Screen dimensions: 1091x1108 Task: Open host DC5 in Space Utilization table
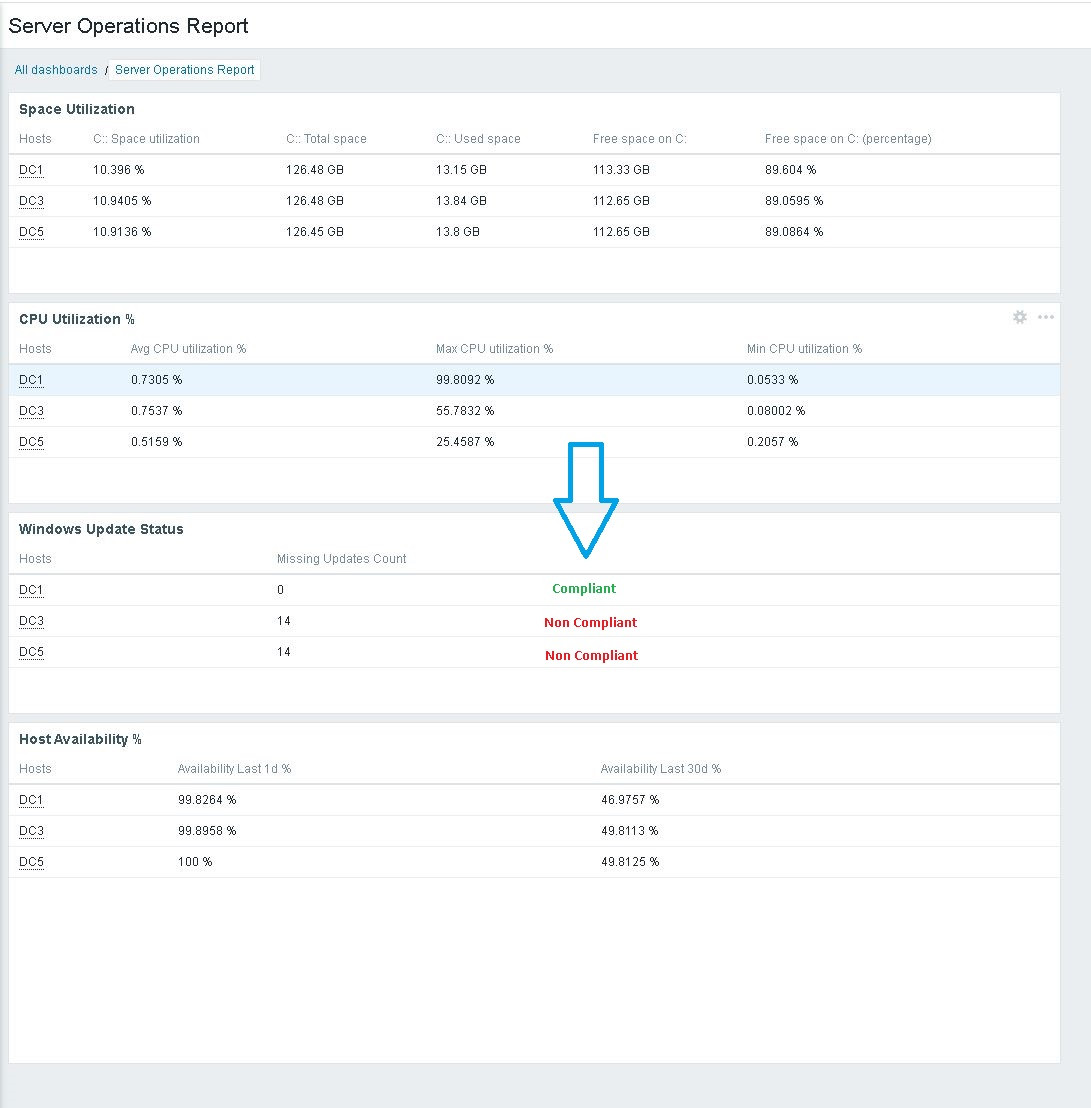(x=30, y=232)
